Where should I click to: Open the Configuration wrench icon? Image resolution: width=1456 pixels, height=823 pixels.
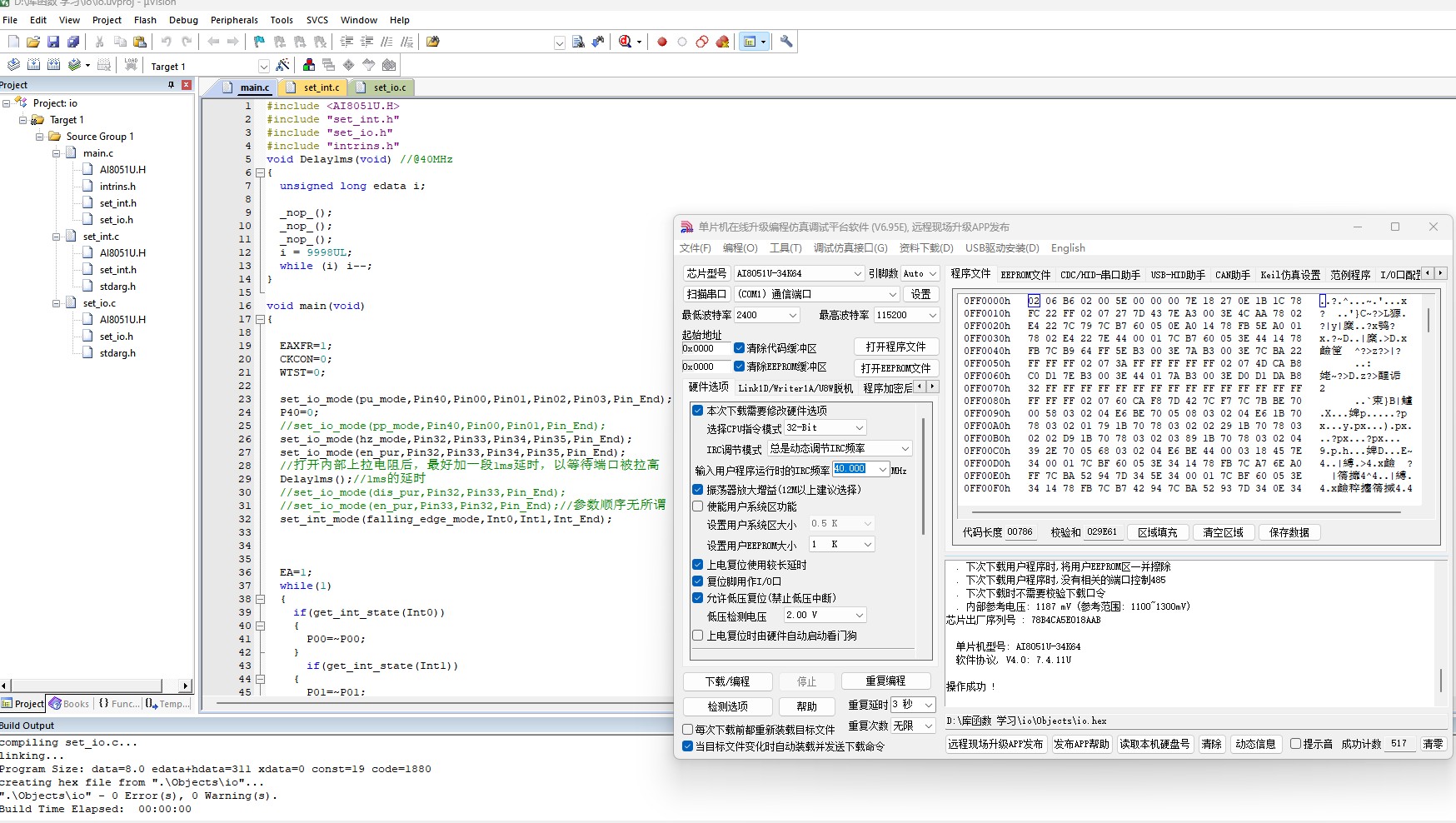[785, 42]
